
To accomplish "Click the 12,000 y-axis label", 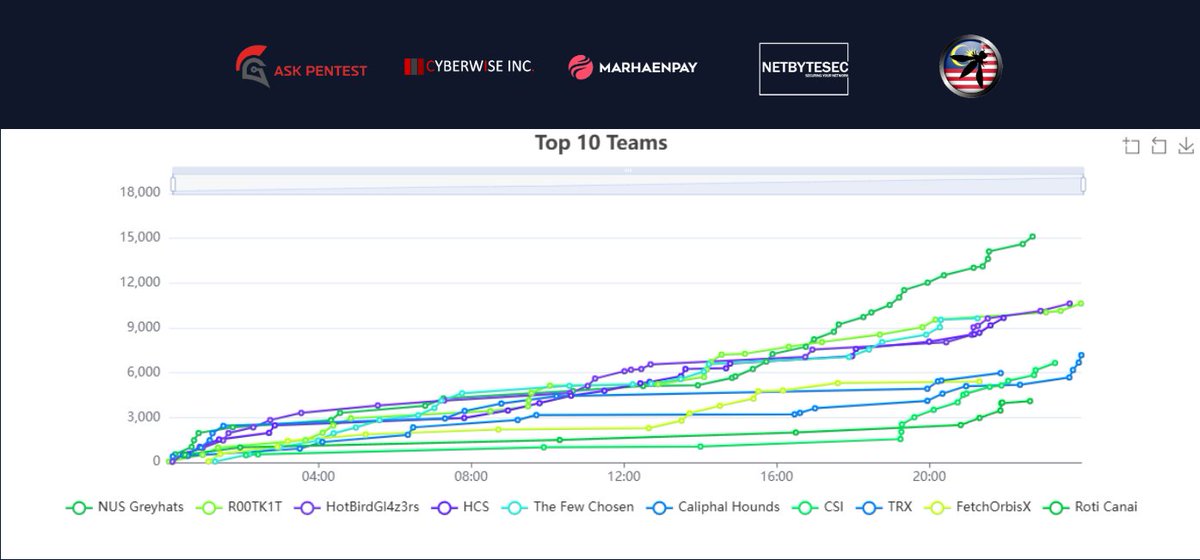I will tap(138, 282).
